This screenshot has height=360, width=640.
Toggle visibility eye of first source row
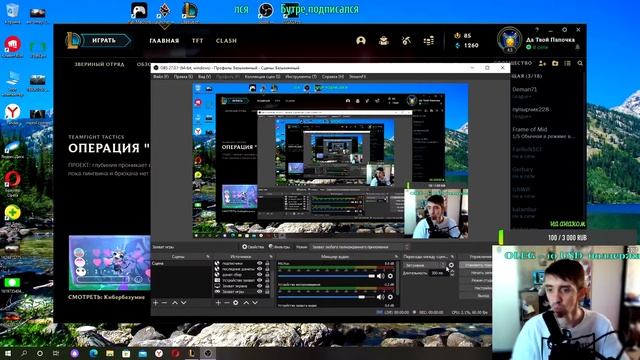260,263
